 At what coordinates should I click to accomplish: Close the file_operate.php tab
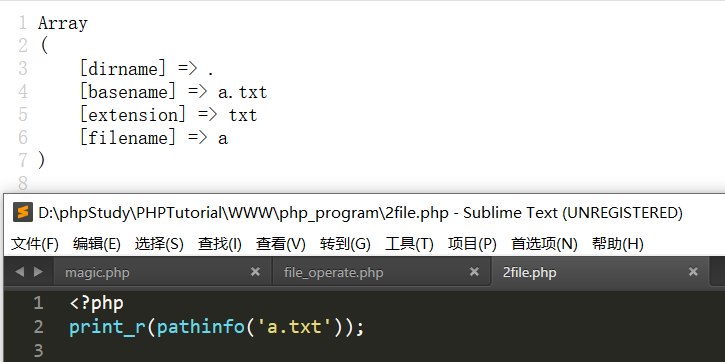474,272
